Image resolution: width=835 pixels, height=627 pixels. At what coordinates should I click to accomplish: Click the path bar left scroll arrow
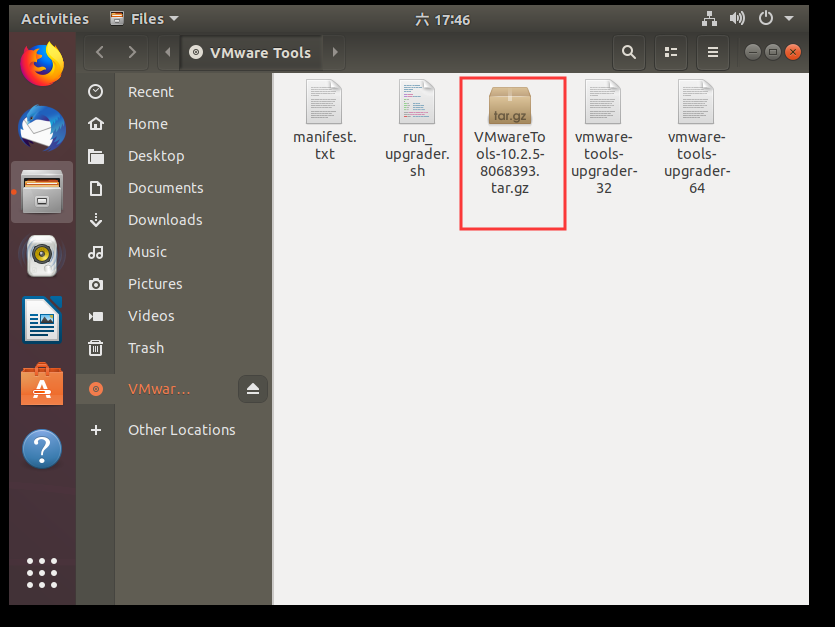(168, 52)
